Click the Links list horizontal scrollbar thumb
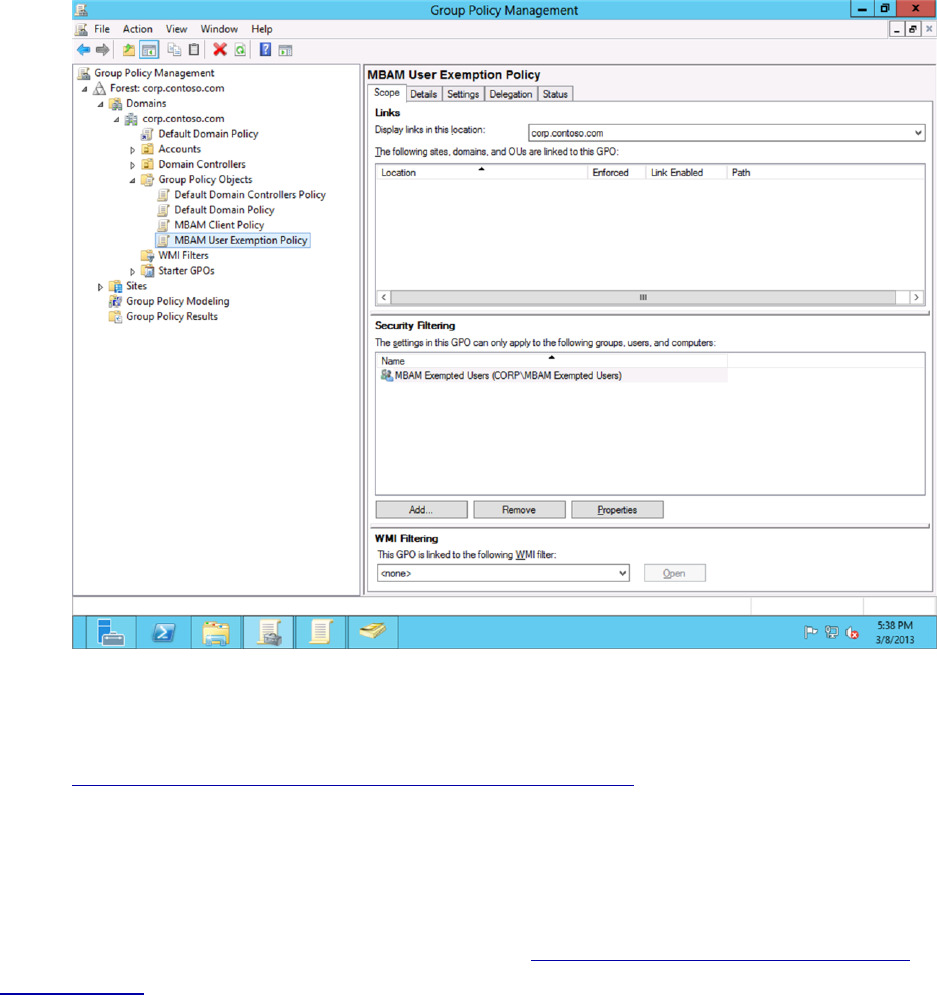937x995 pixels. [x=643, y=297]
